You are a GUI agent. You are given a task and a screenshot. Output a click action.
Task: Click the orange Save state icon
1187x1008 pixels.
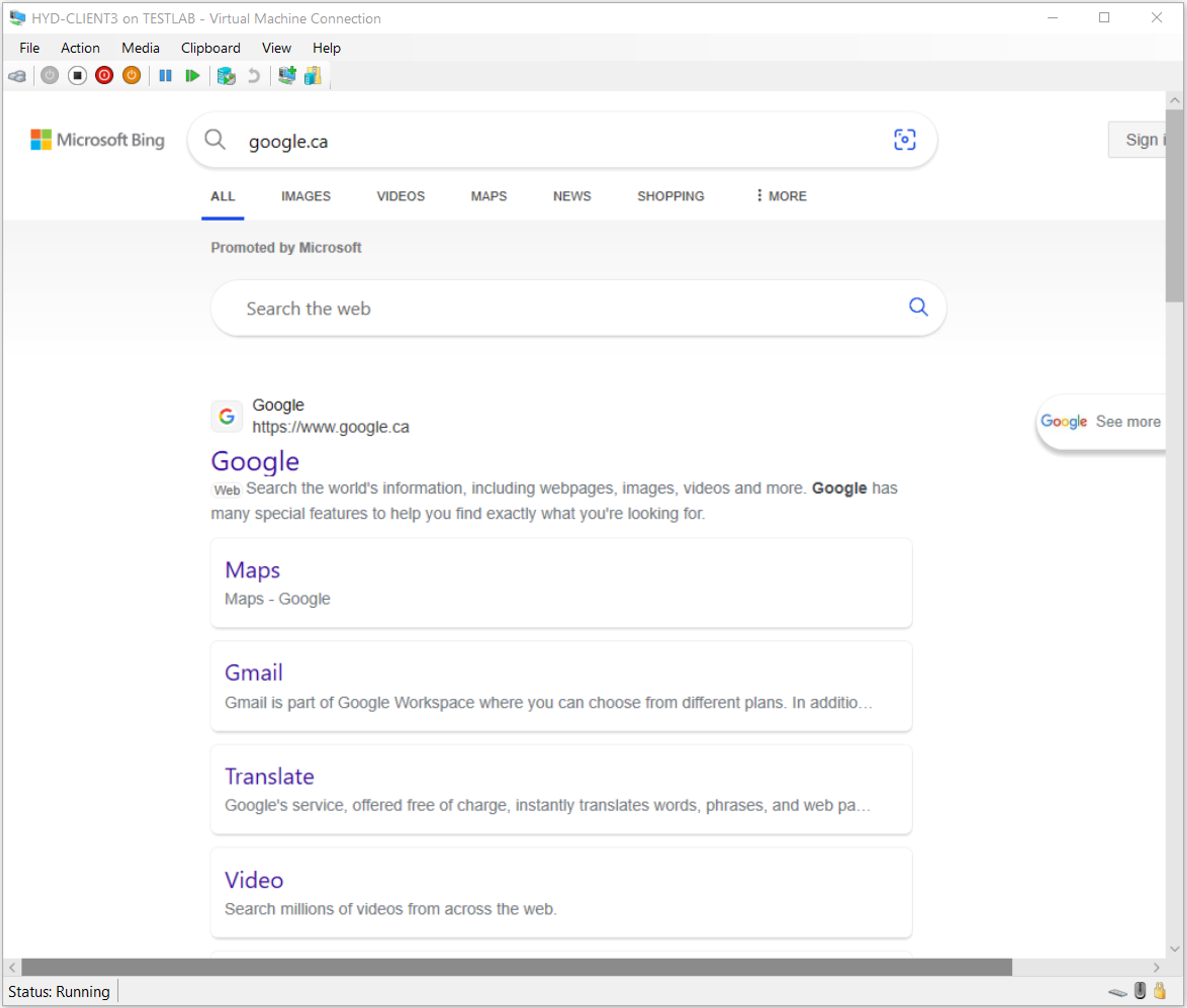click(131, 75)
